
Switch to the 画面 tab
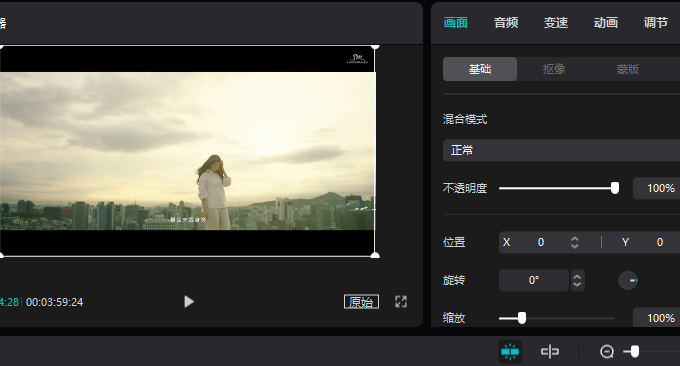[455, 23]
